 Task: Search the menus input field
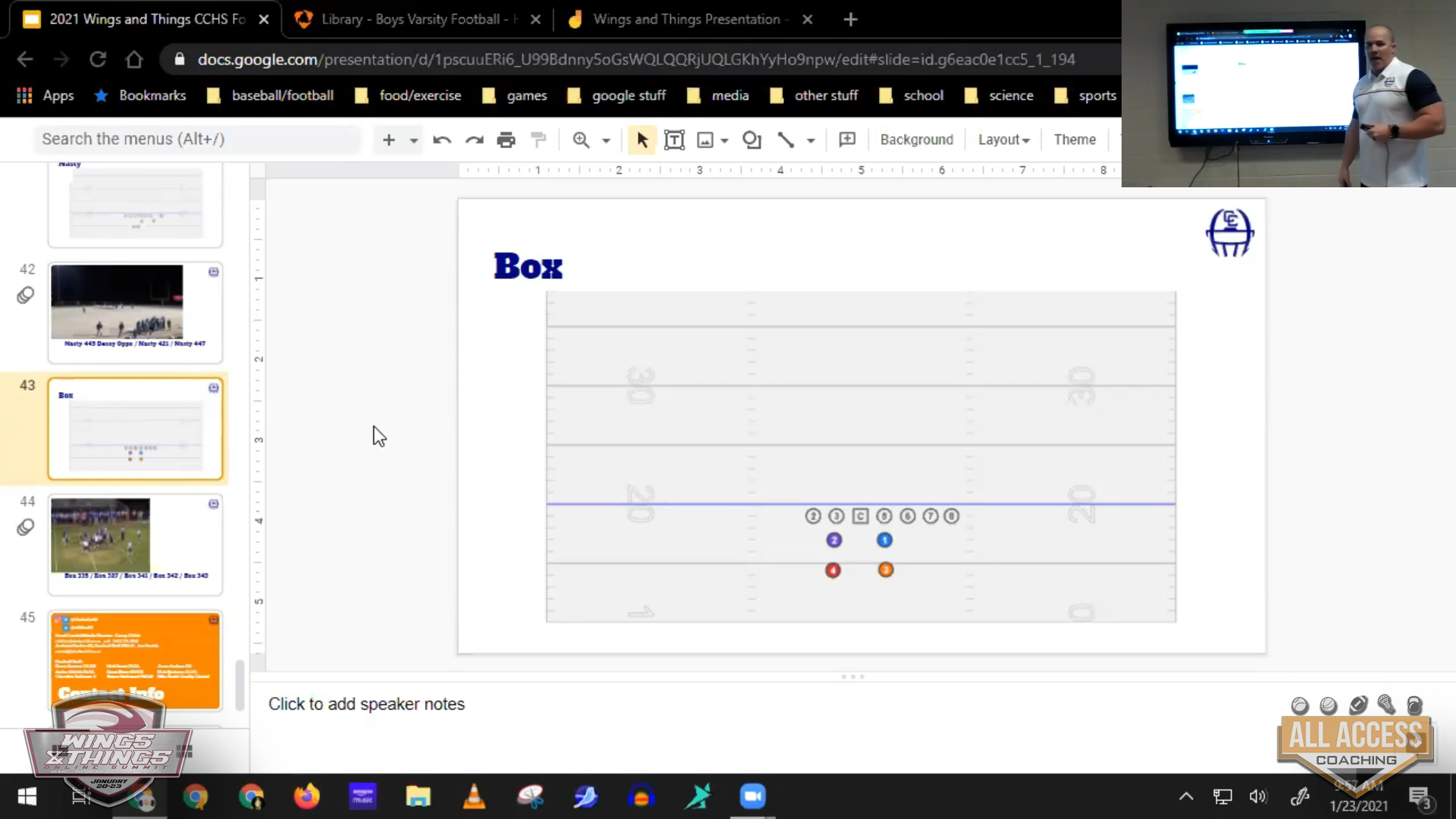(x=197, y=140)
